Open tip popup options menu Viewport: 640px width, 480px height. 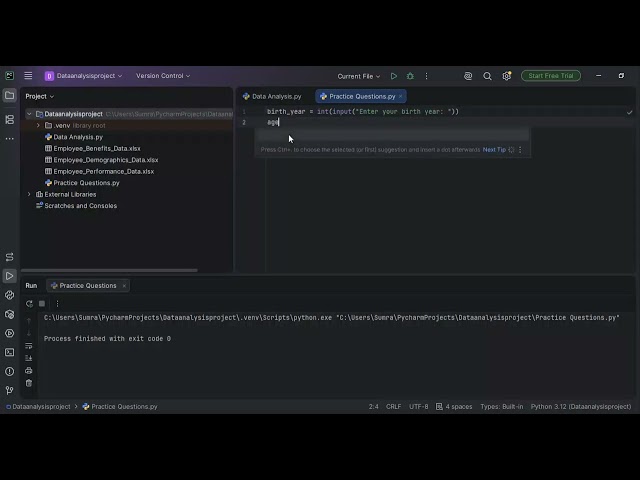520,150
